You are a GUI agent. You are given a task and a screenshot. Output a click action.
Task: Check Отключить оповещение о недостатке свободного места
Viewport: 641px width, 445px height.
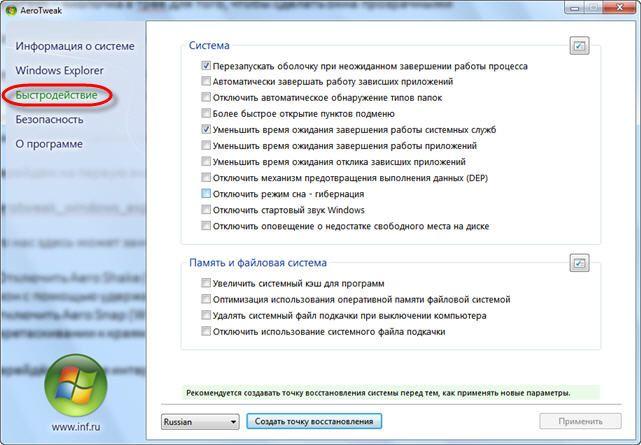(206, 226)
